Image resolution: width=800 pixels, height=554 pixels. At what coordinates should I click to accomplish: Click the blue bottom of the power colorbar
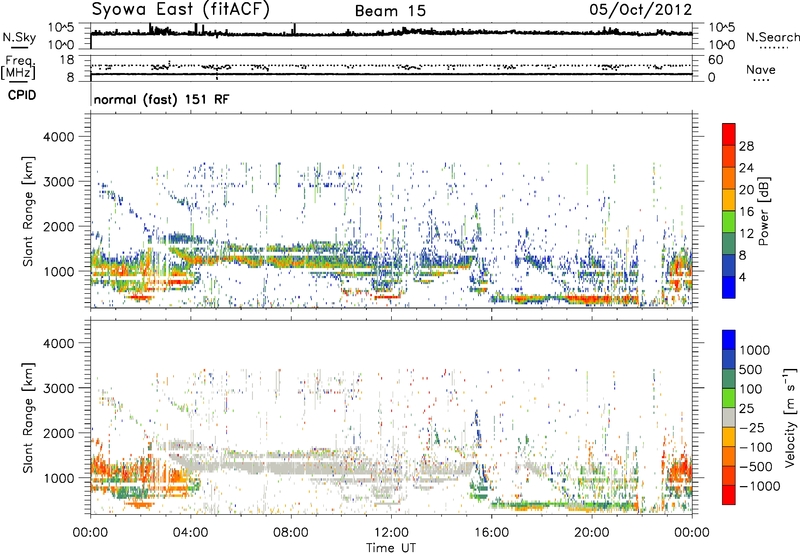pos(729,288)
